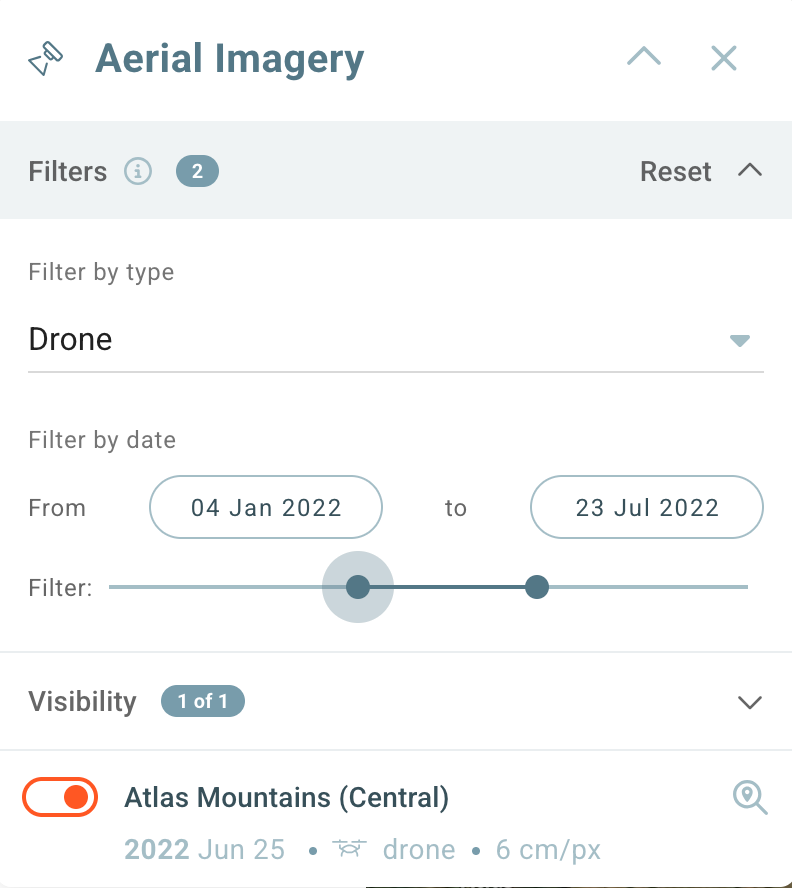This screenshot has height=888, width=792.
Task: Zoom to Atlas Mountains (Central) location
Action: click(x=750, y=797)
